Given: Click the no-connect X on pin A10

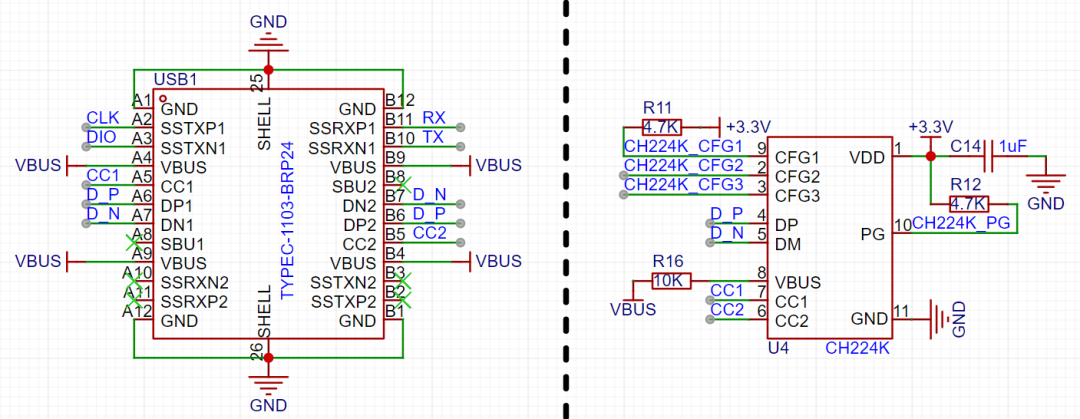Looking at the screenshot, I should click(x=134, y=281).
